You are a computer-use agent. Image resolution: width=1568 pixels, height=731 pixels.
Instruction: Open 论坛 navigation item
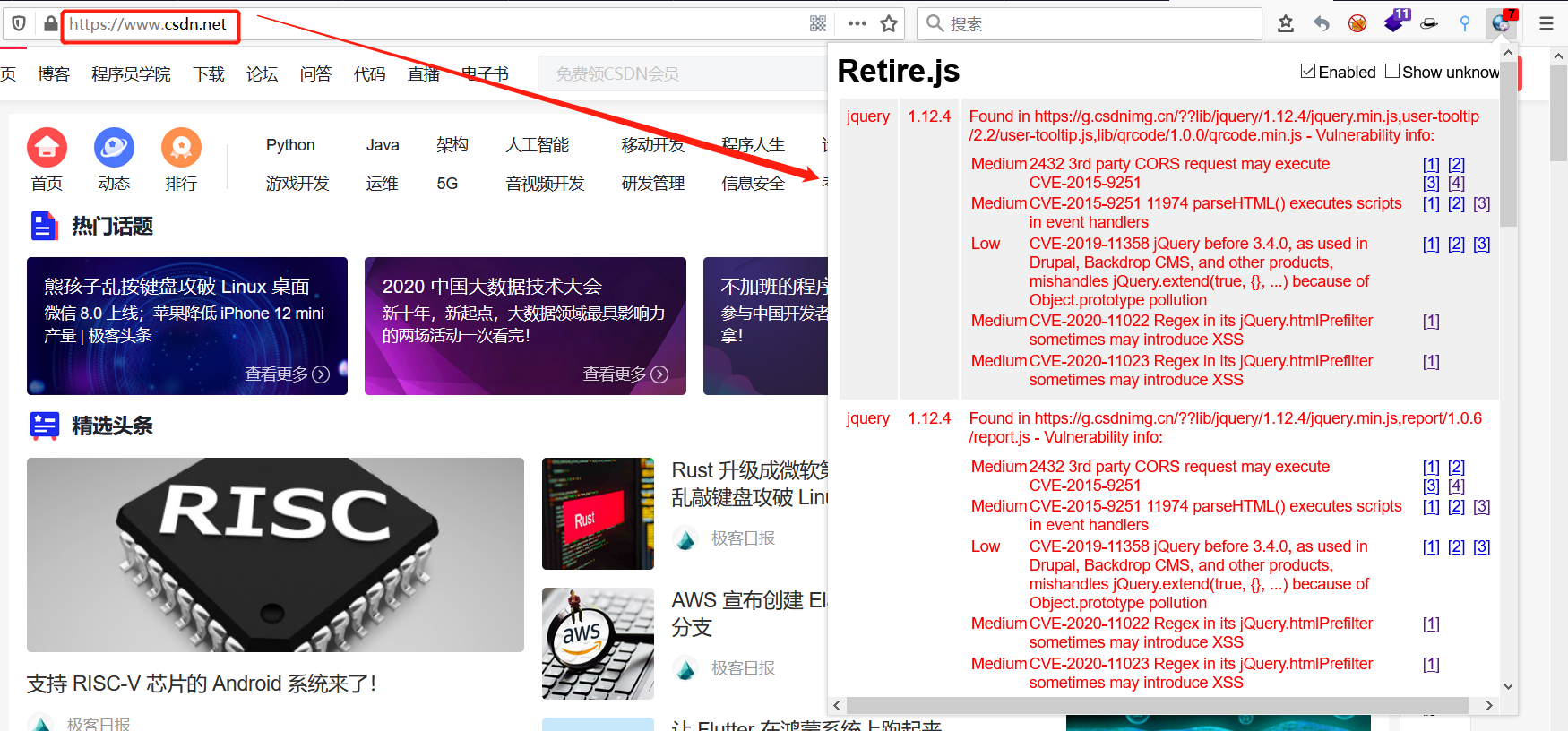(263, 73)
